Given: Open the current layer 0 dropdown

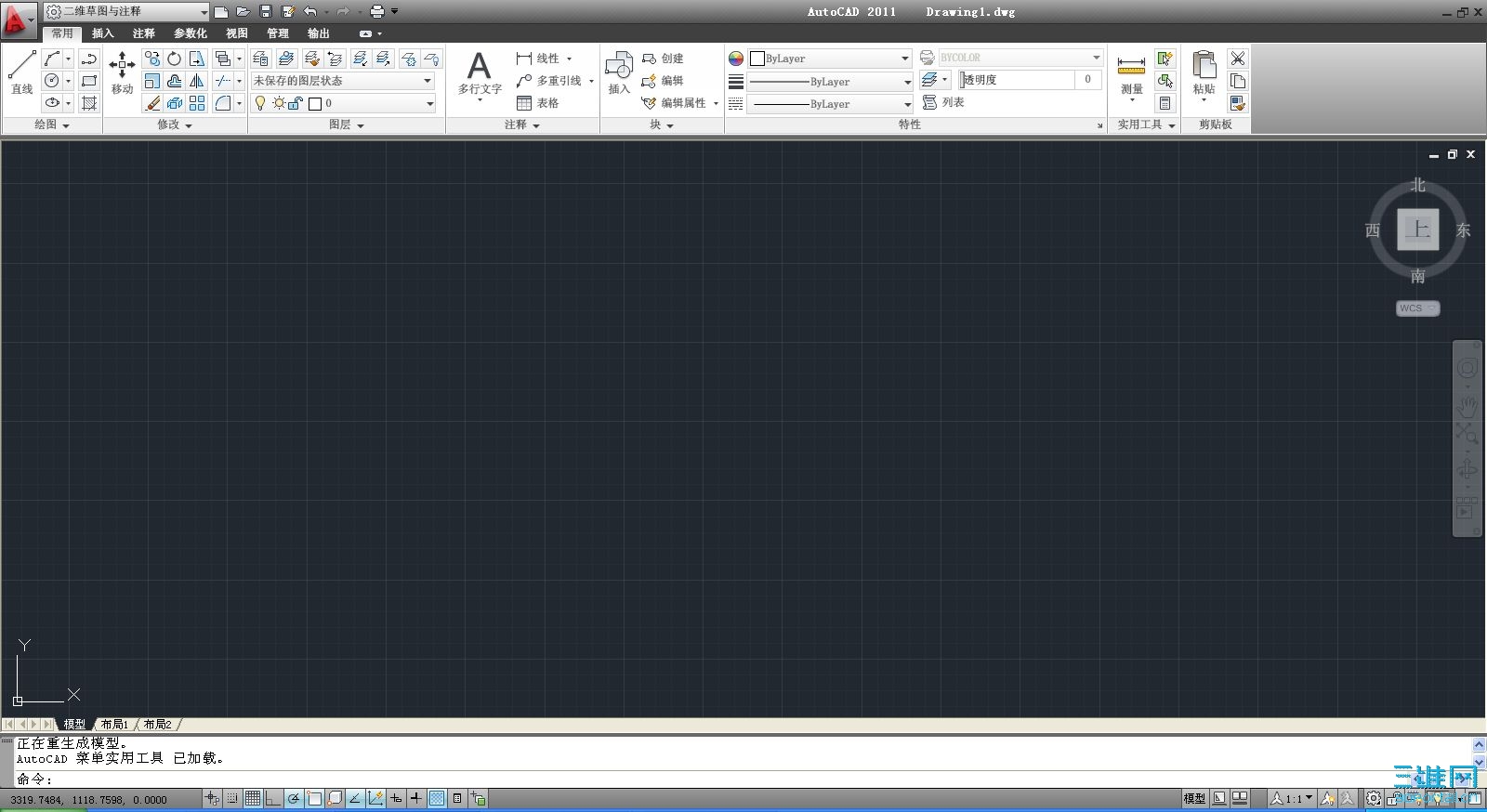Looking at the screenshot, I should 343,103.
